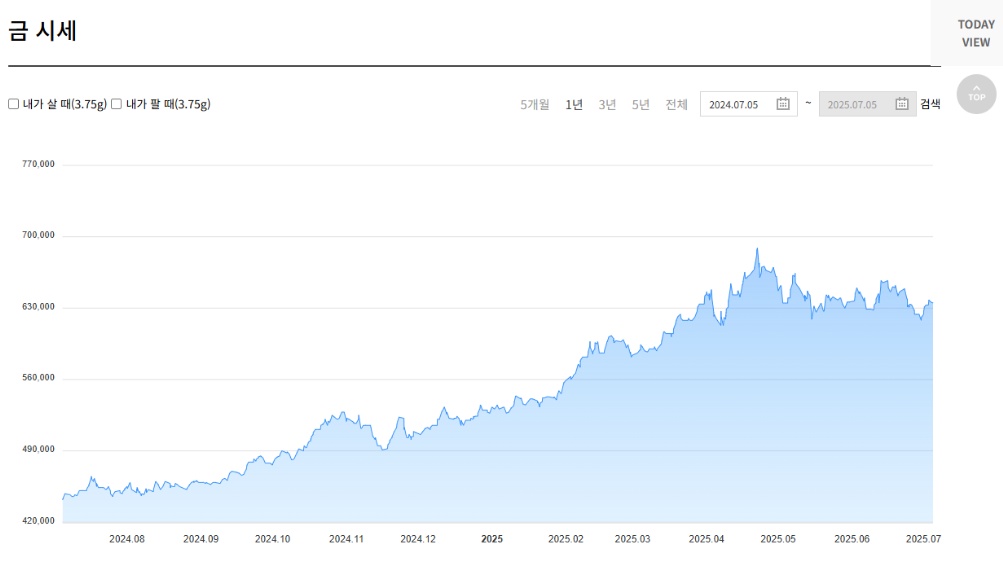The width and height of the screenshot is (1003, 562).
Task: Select the 1년 period tab
Action: click(x=574, y=104)
